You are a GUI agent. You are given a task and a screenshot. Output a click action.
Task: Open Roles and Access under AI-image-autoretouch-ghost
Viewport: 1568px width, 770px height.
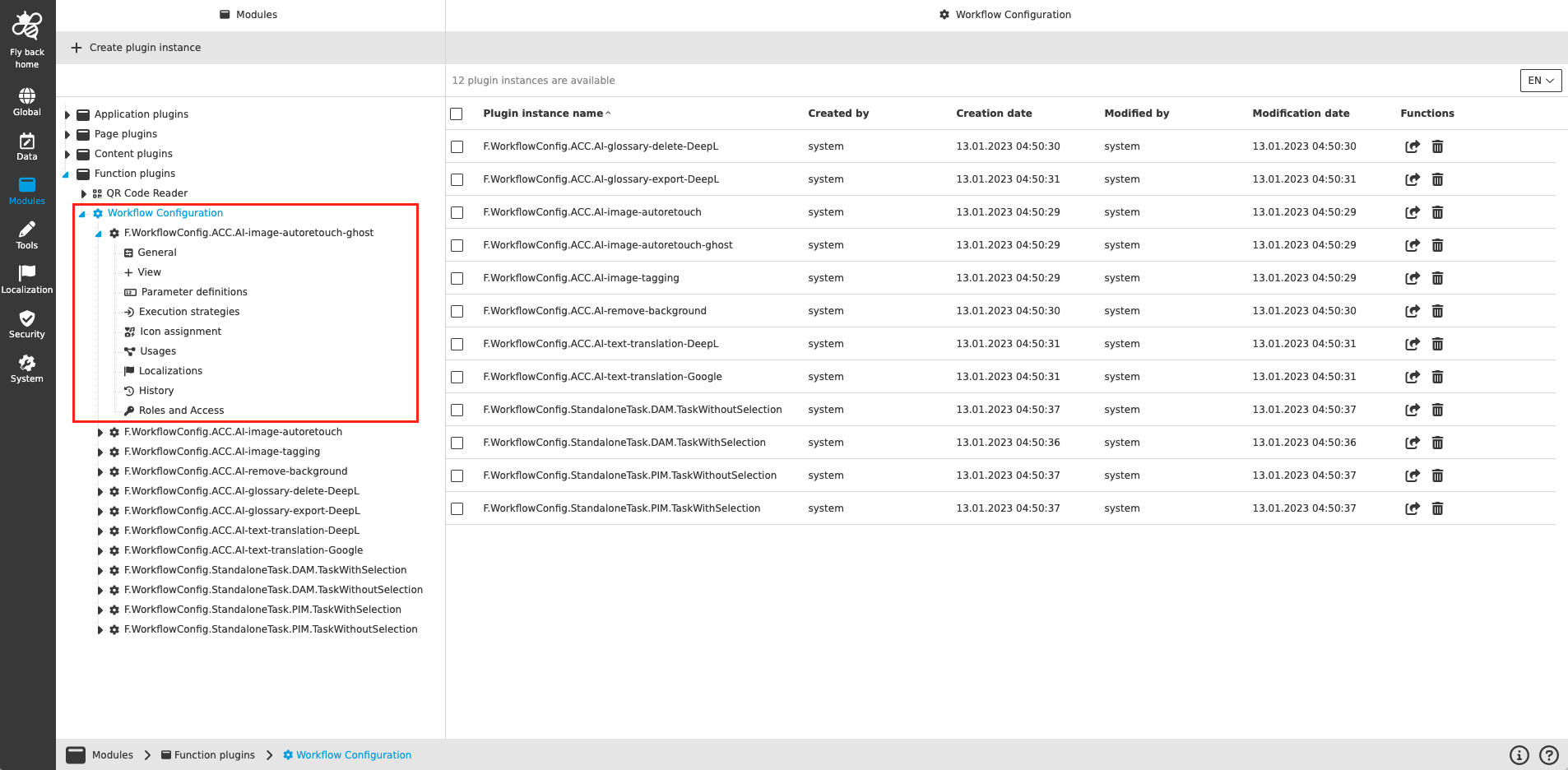[181, 410]
